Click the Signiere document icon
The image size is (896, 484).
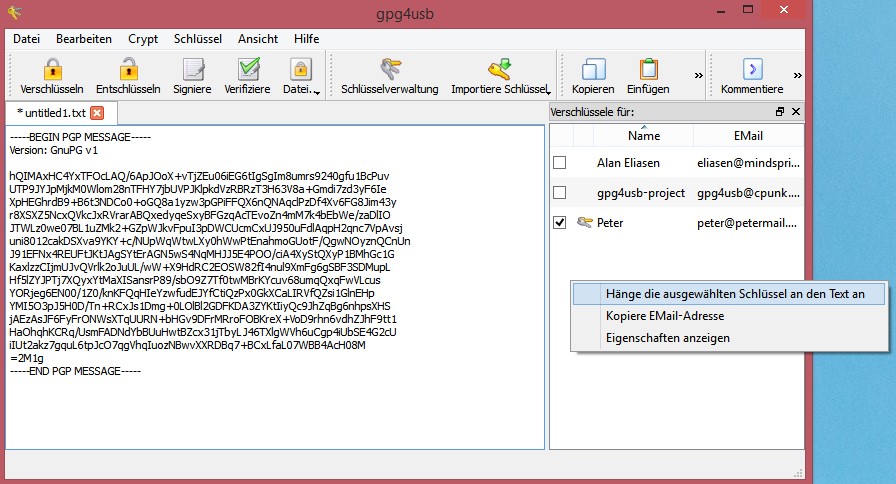[192, 70]
